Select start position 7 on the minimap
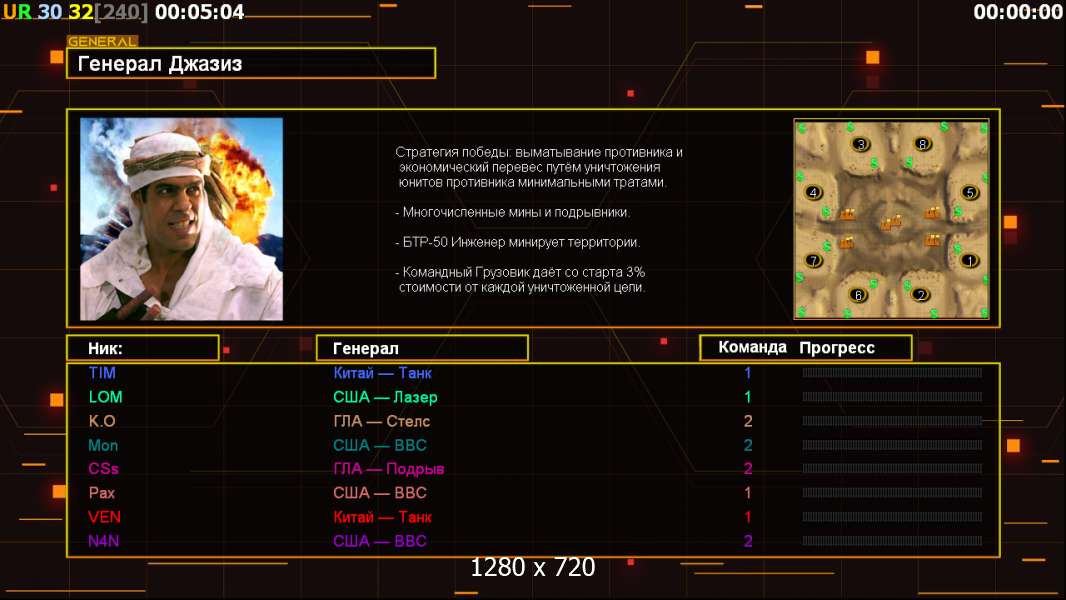The image size is (1066, 600). point(813,260)
